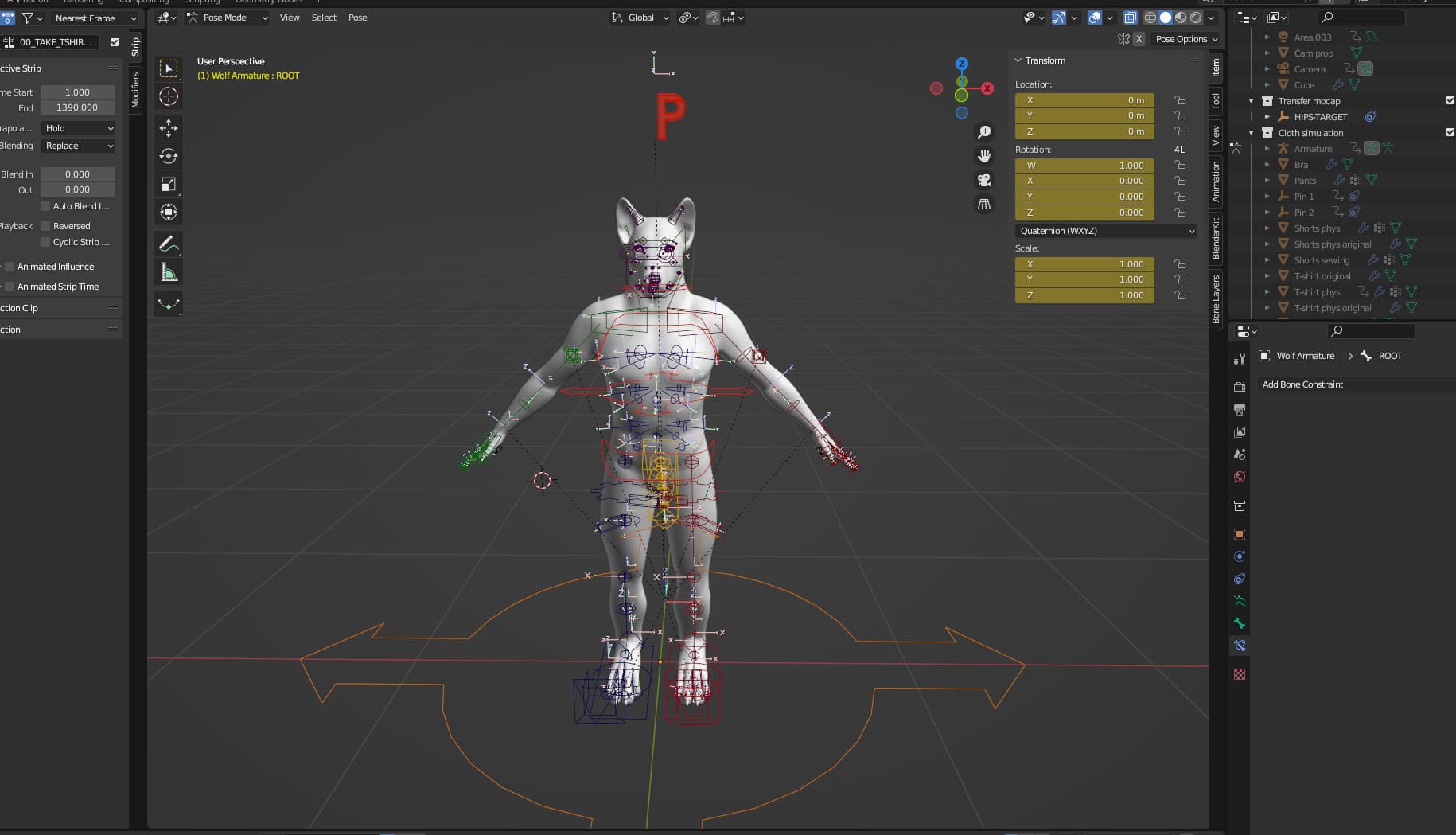1456x835 pixels.
Task: Open the Bone properties tab
Action: [x=1239, y=623]
